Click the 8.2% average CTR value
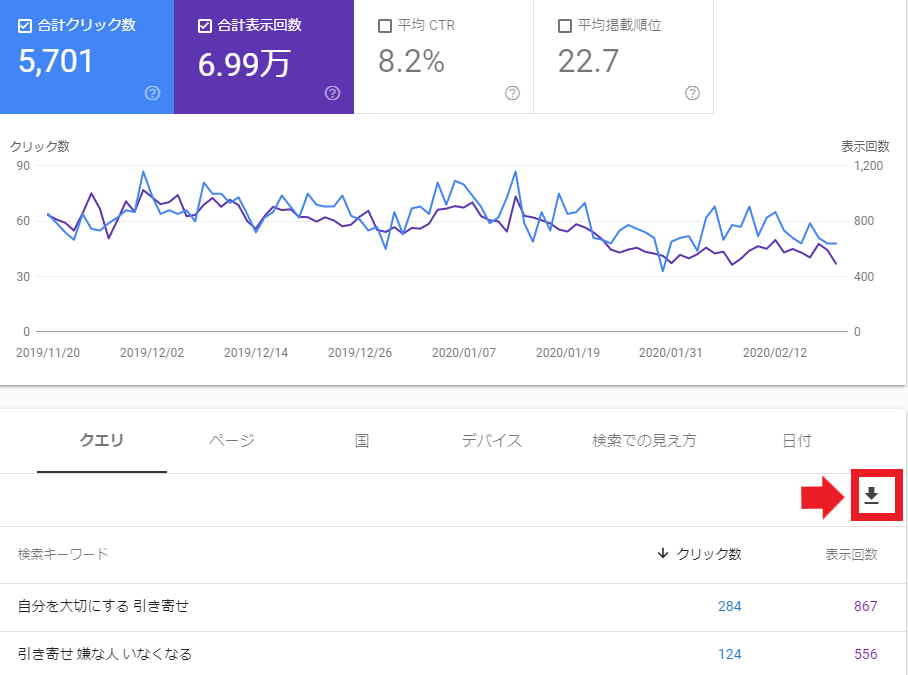The image size is (908, 675). (x=411, y=61)
